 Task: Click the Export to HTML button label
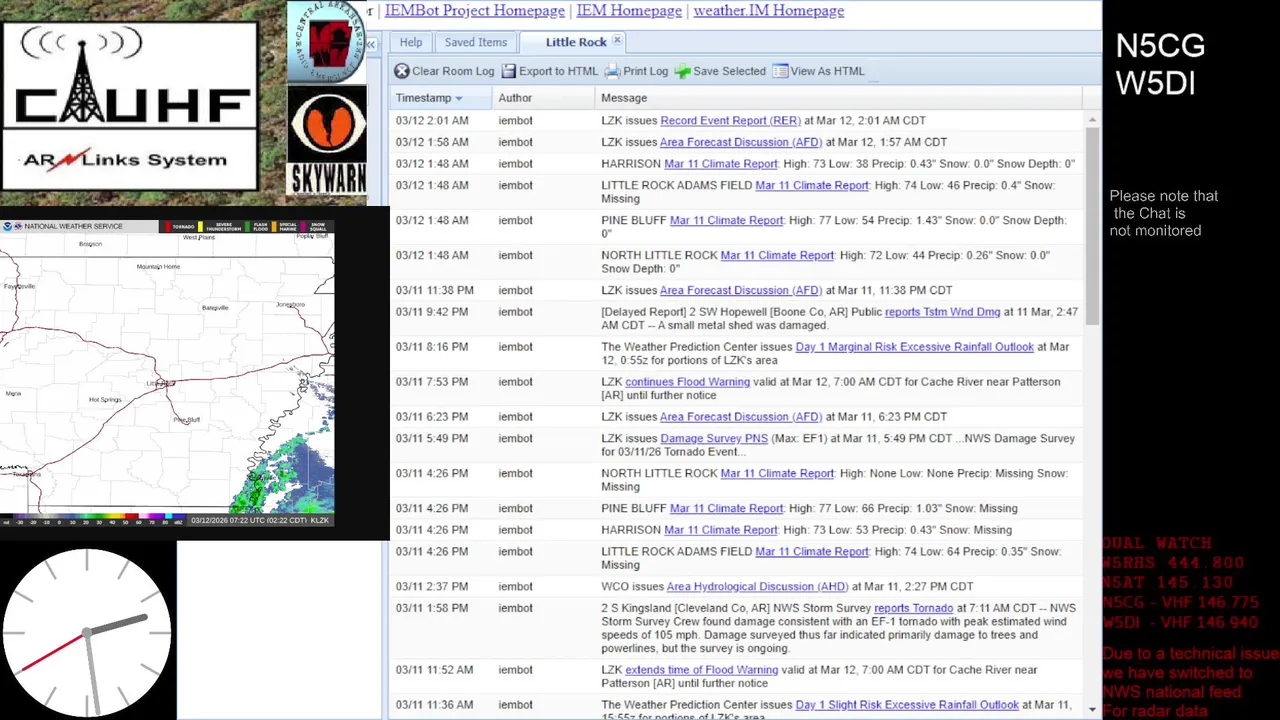pyautogui.click(x=558, y=71)
